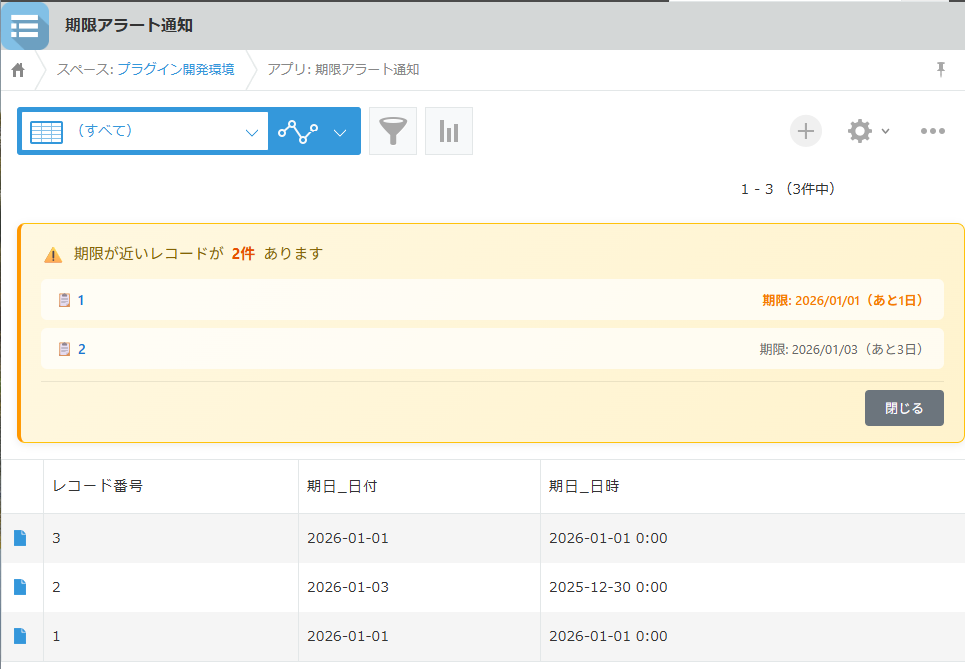
Task: Open record 1 detail icon in table
Action: (x=20, y=636)
